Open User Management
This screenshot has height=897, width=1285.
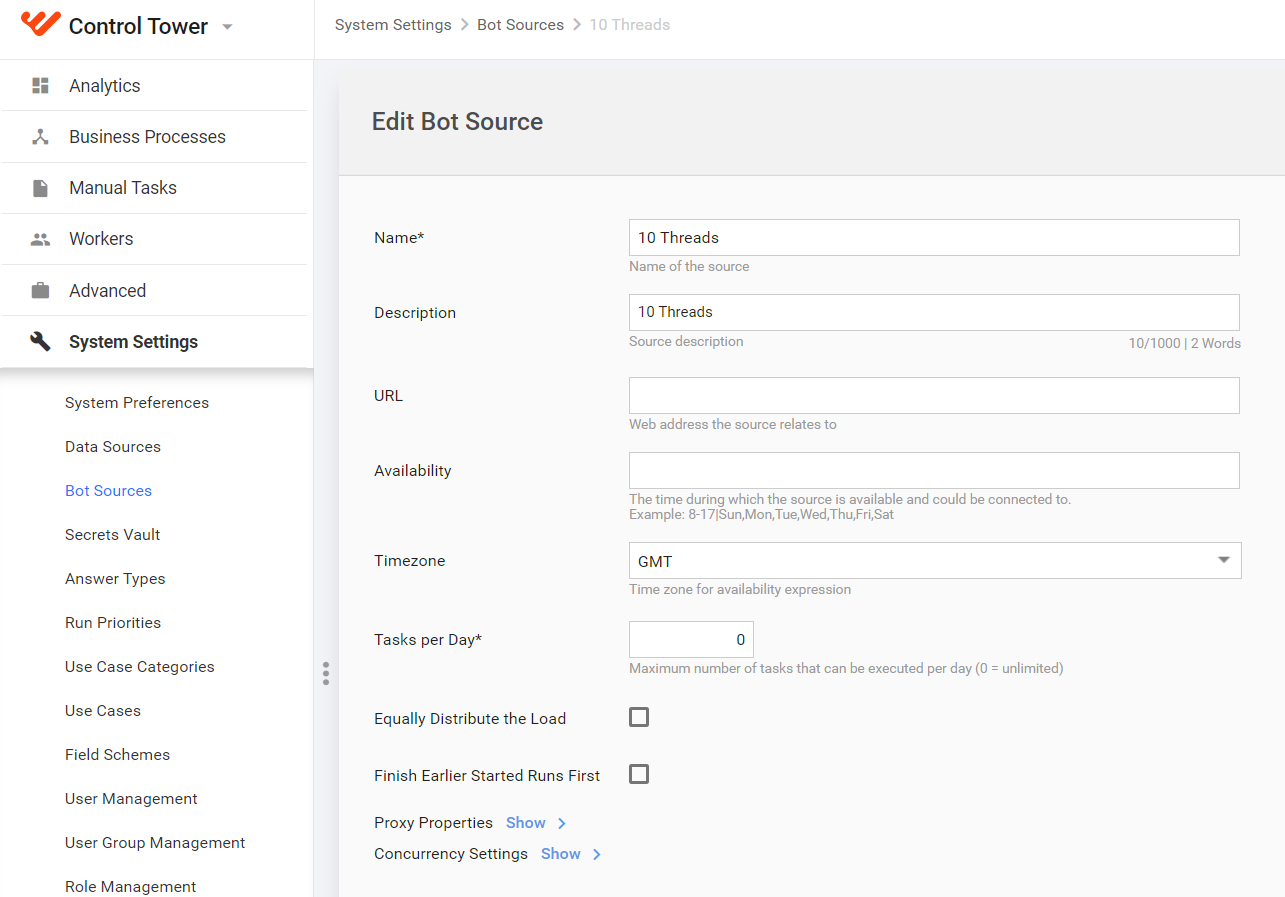(x=131, y=799)
